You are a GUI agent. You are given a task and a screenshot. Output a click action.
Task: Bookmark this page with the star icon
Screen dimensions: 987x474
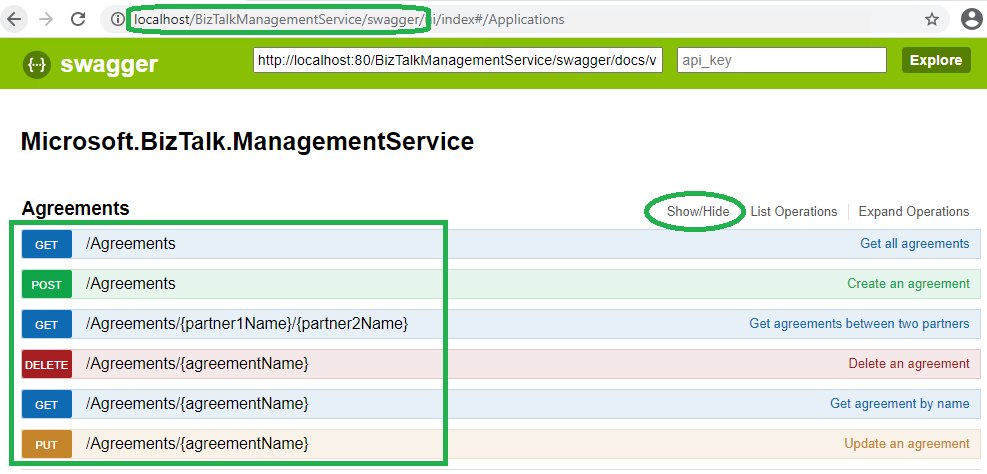pyautogui.click(x=932, y=20)
